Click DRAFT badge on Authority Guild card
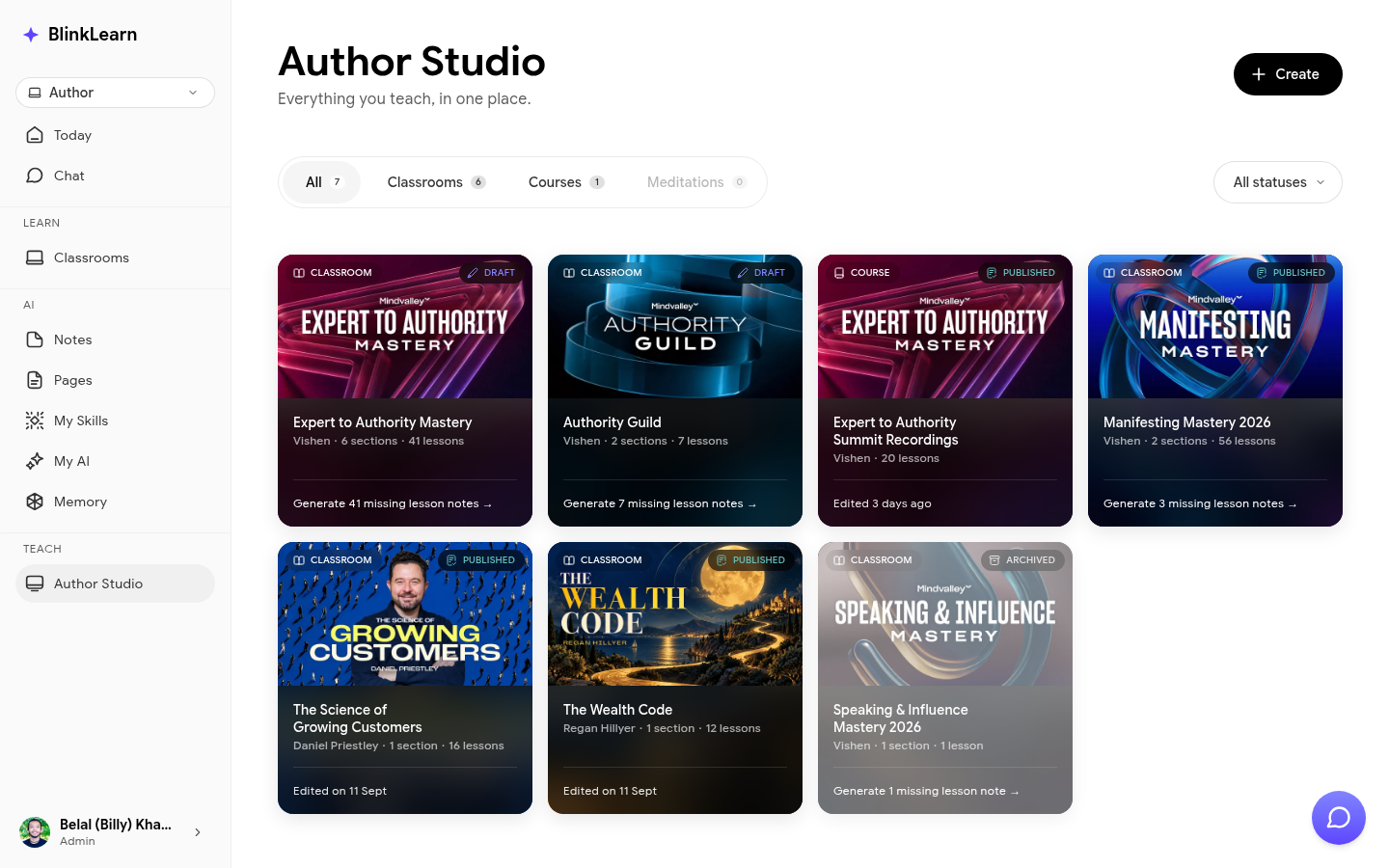 [x=762, y=273]
